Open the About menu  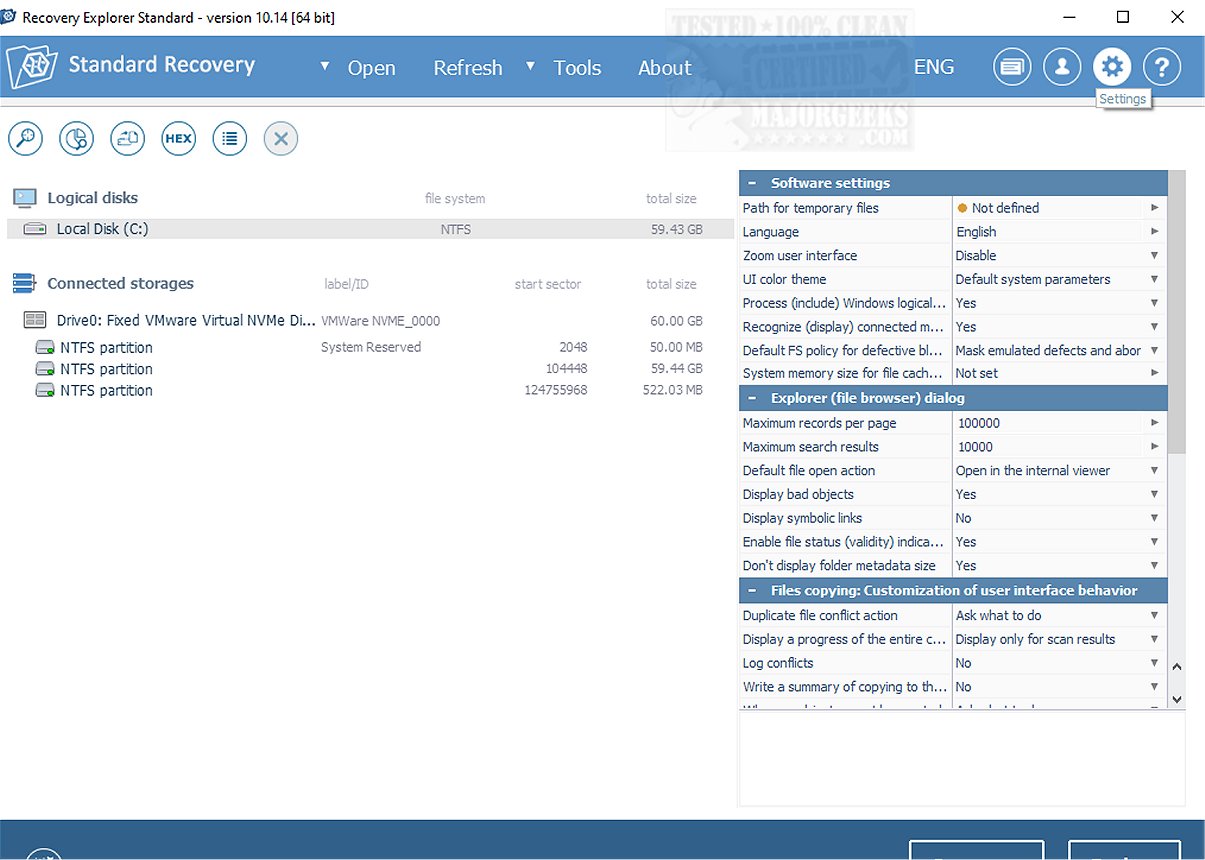664,68
